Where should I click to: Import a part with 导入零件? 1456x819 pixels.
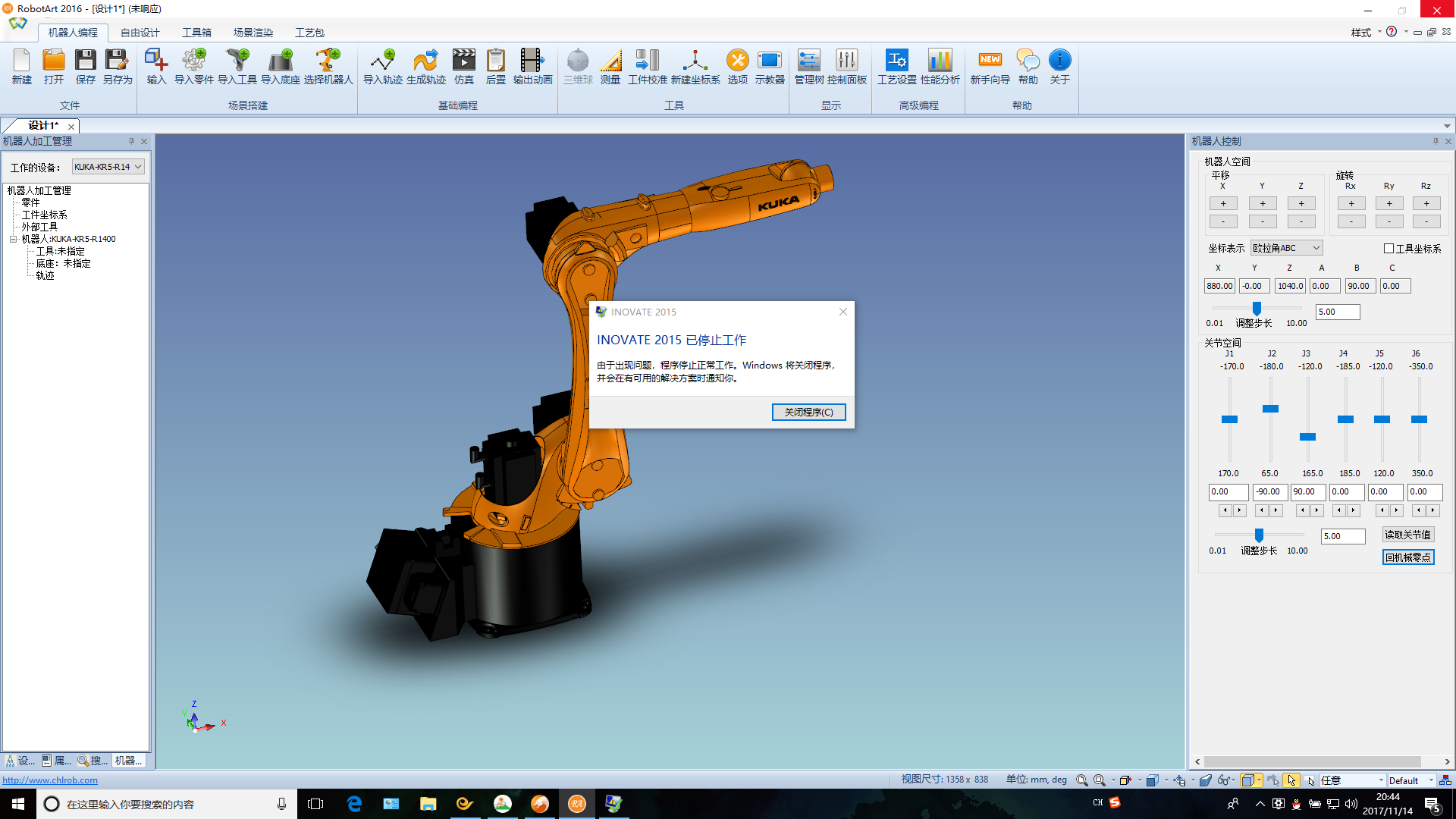pyautogui.click(x=194, y=67)
